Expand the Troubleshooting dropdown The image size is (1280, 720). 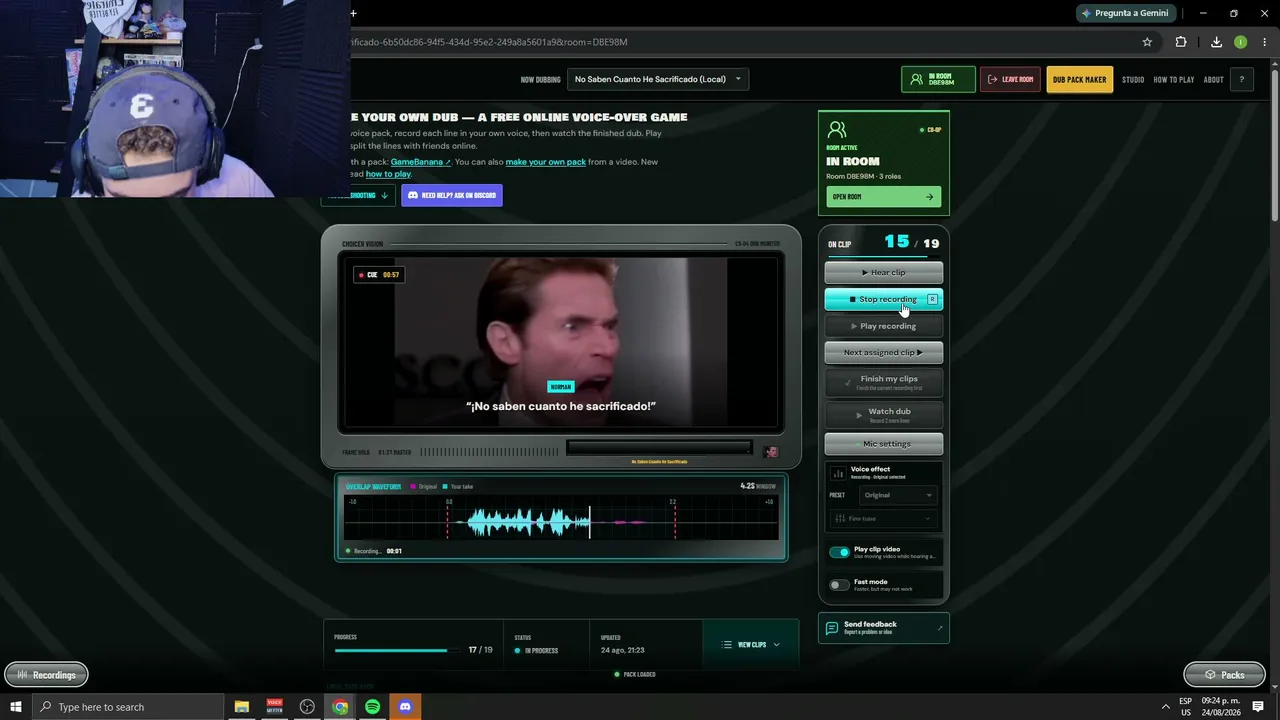[358, 195]
